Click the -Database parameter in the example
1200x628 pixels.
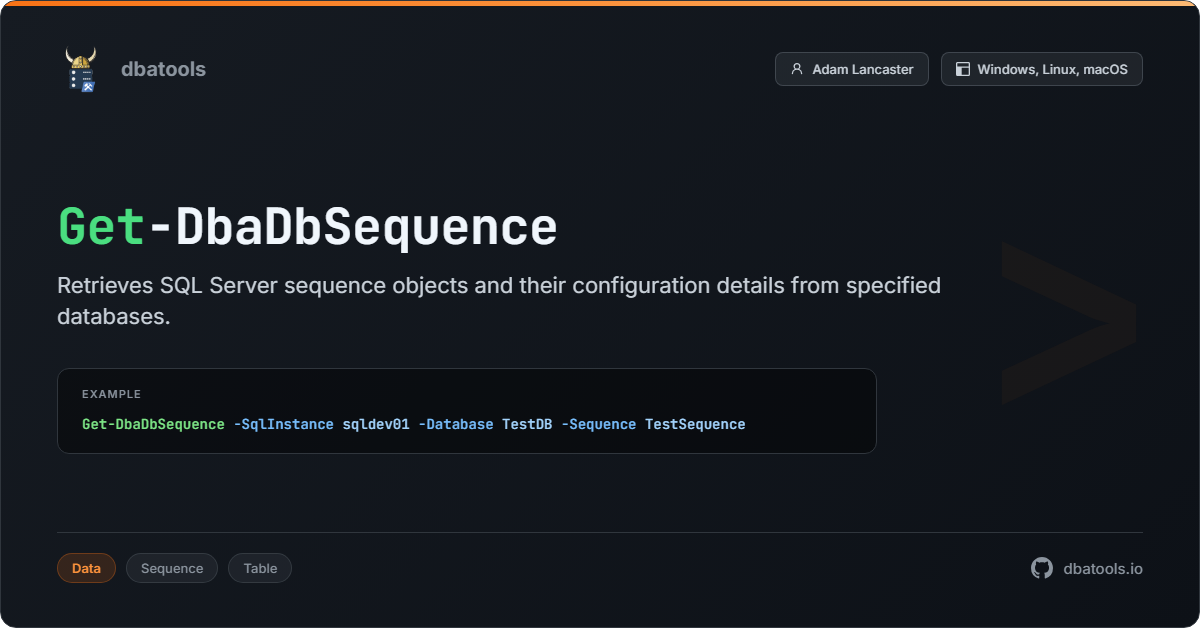[456, 424]
